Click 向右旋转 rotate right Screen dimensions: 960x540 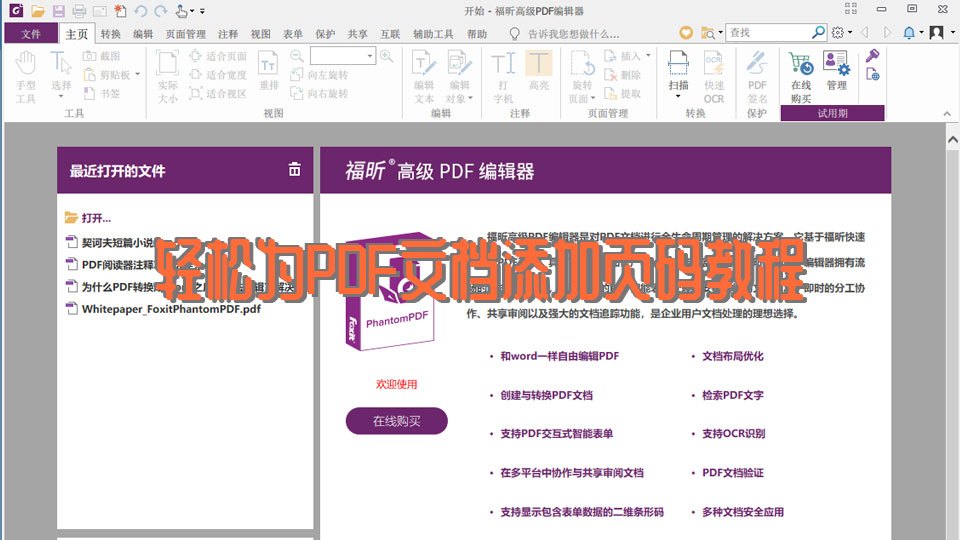pos(320,93)
